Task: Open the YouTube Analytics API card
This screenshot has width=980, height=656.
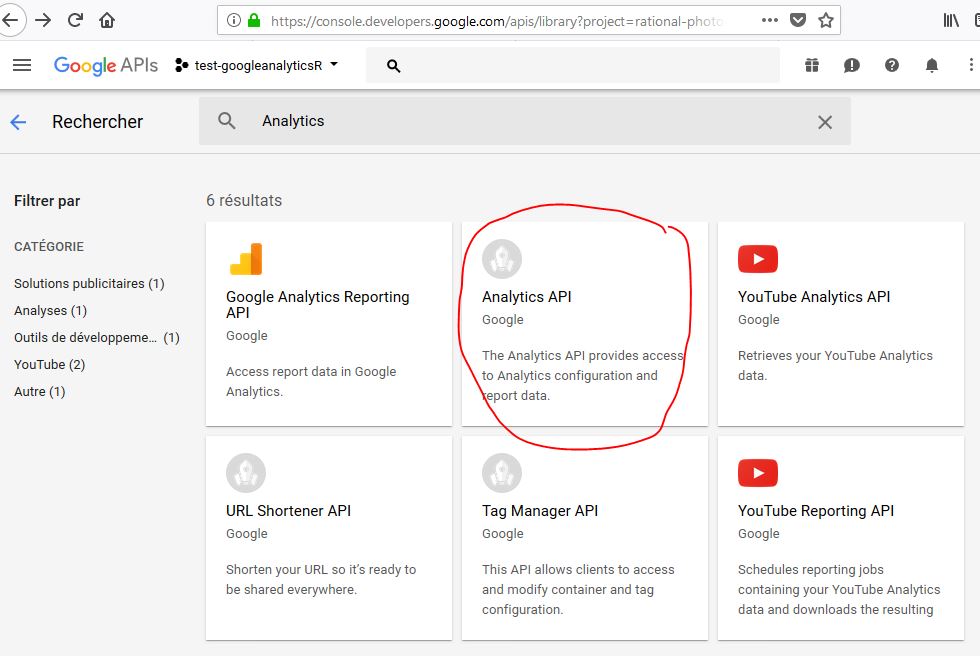Action: coord(840,324)
